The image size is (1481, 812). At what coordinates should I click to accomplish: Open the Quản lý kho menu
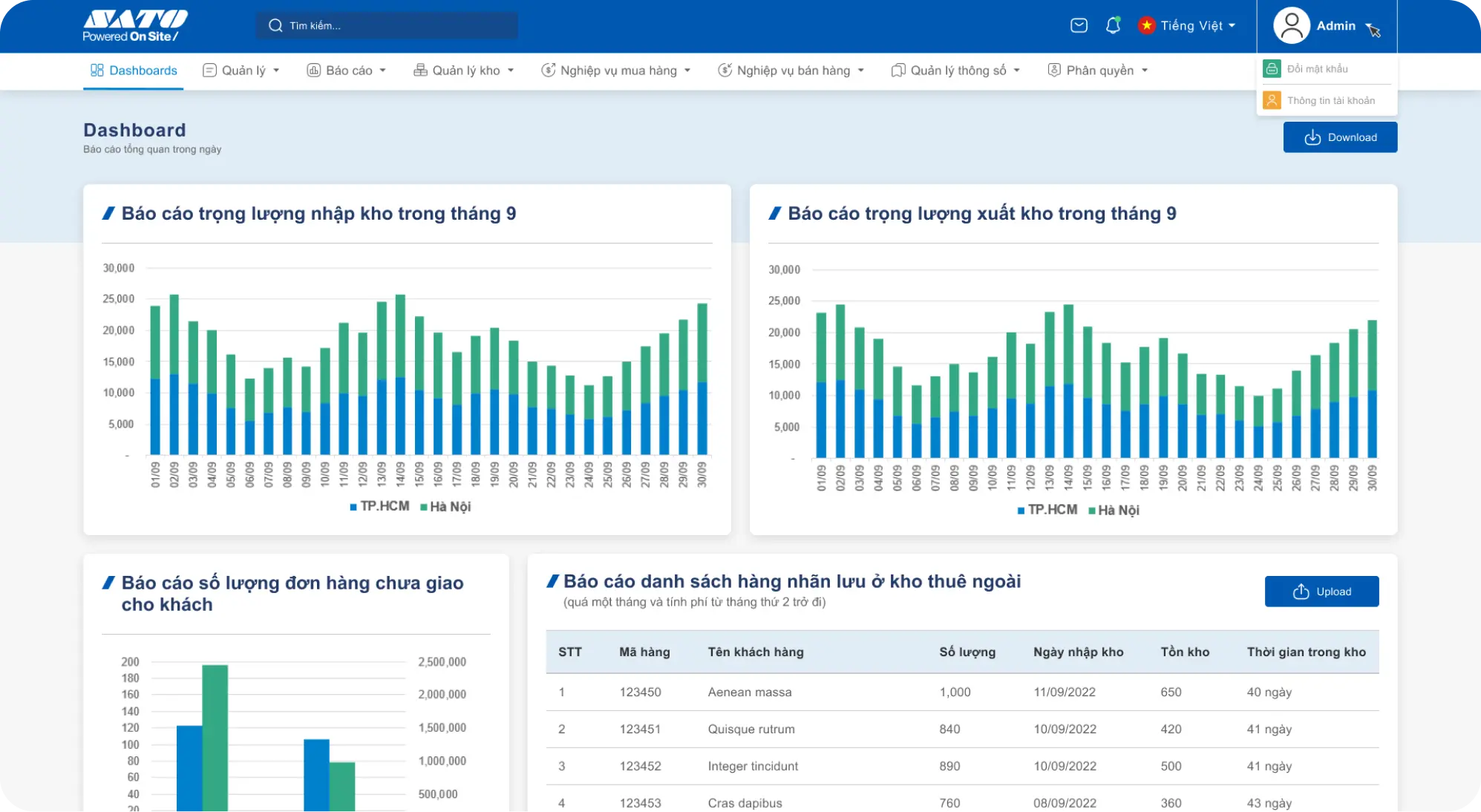coord(464,71)
